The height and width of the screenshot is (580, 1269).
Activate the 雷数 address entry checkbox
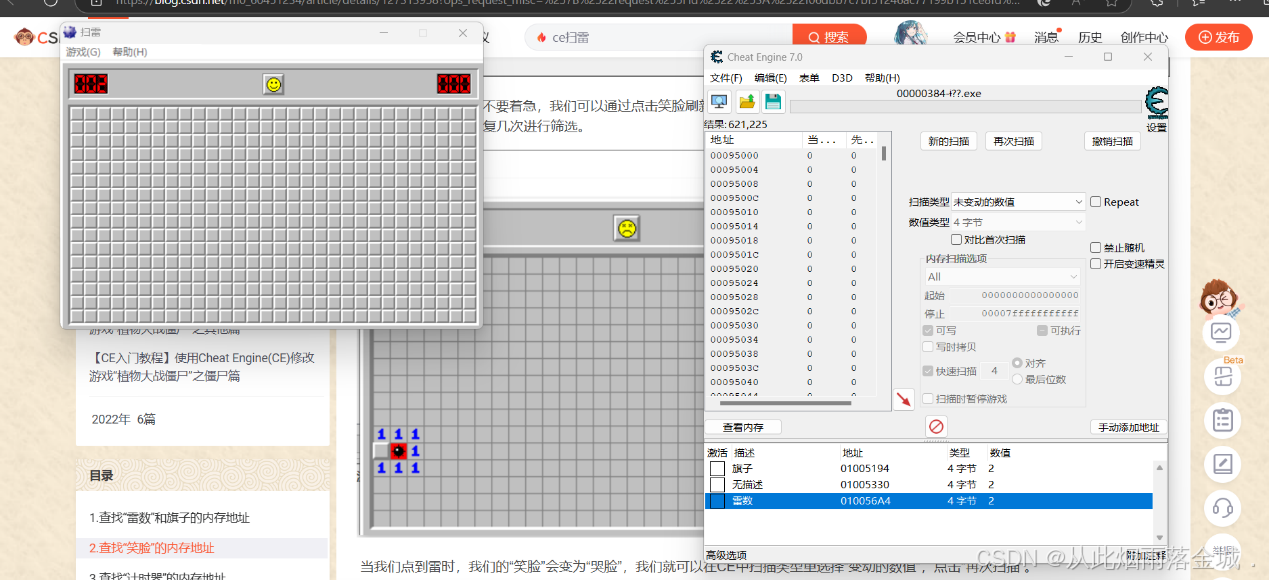pyautogui.click(x=717, y=501)
